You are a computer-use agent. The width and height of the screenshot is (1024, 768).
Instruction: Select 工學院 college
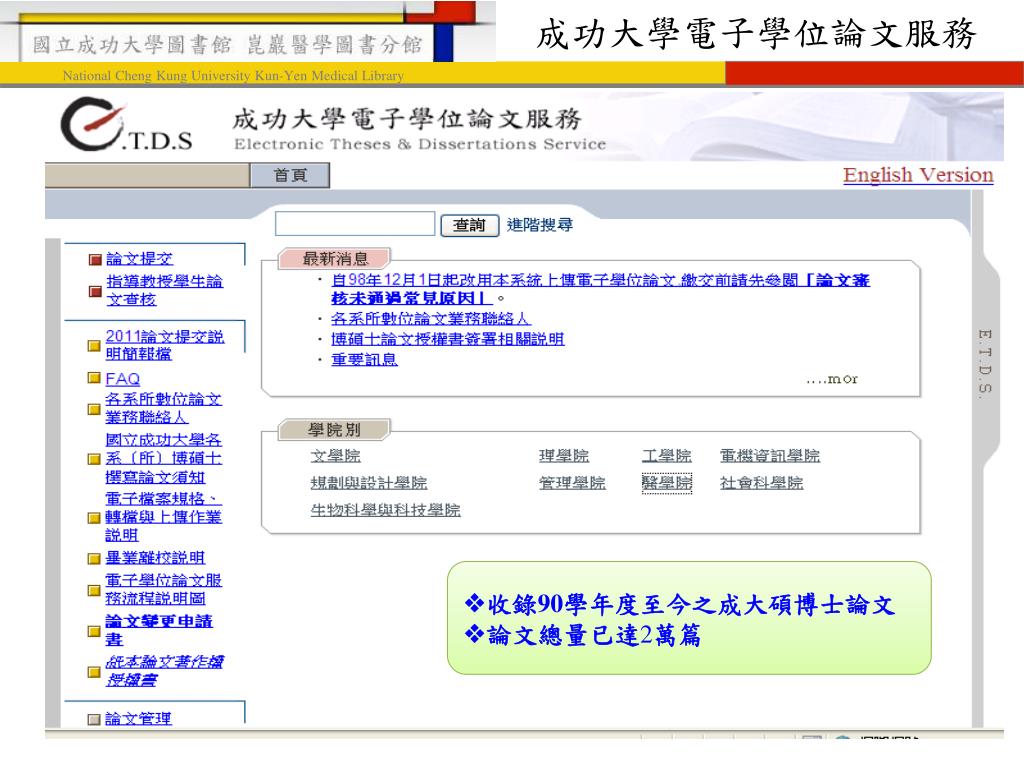[667, 456]
